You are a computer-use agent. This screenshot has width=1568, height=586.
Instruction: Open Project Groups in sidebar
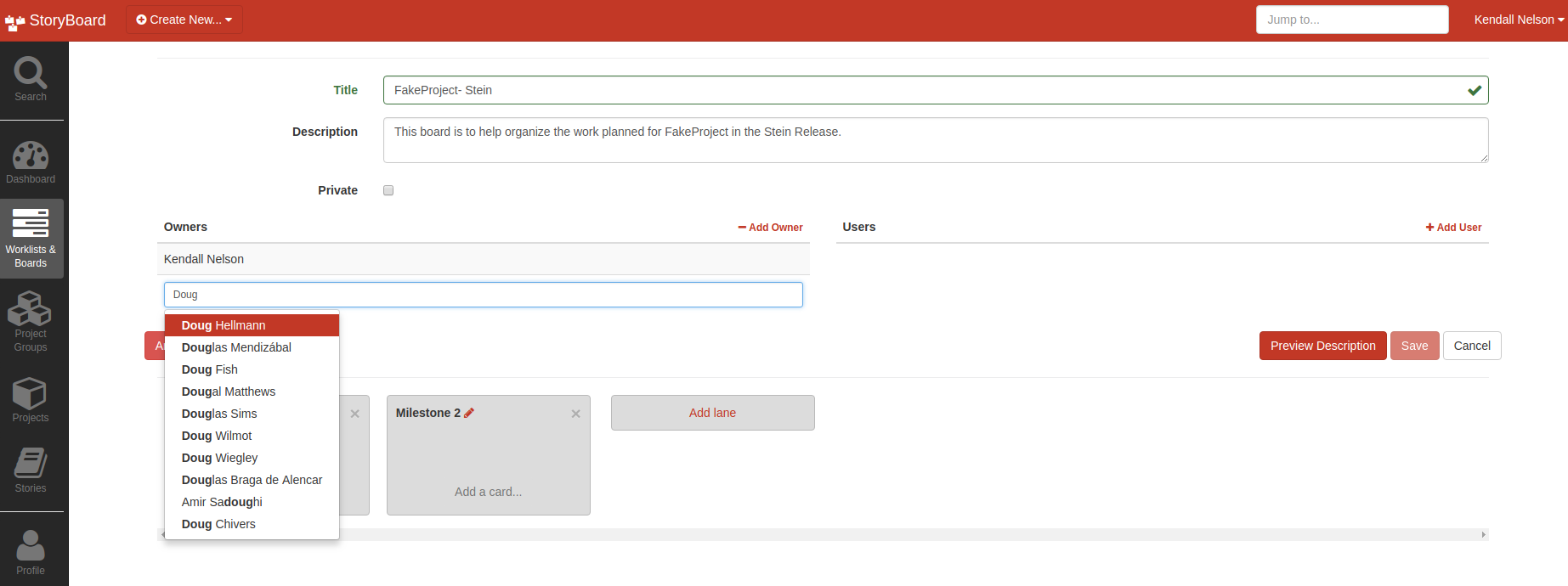31,321
